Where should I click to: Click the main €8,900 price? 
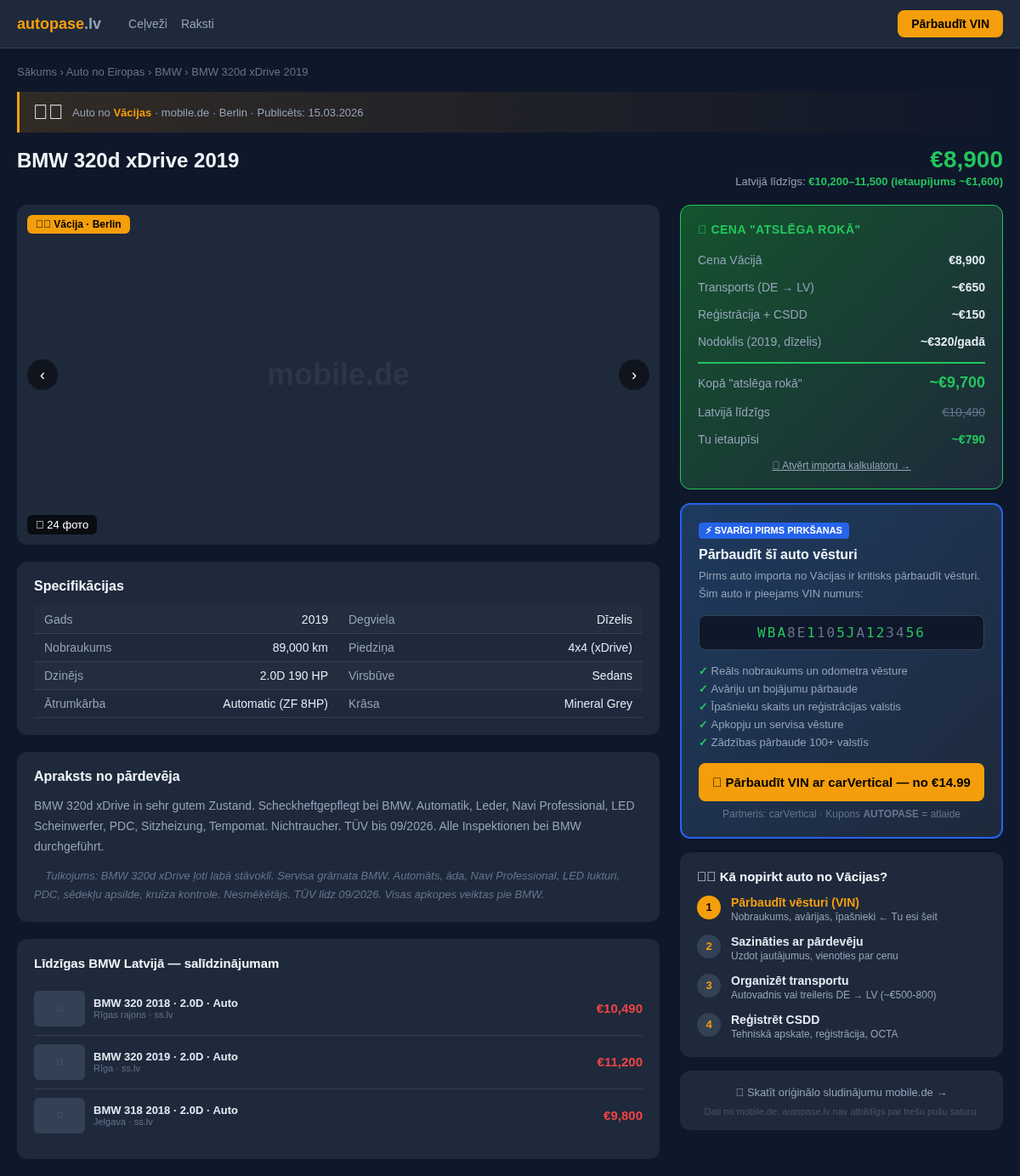click(966, 160)
